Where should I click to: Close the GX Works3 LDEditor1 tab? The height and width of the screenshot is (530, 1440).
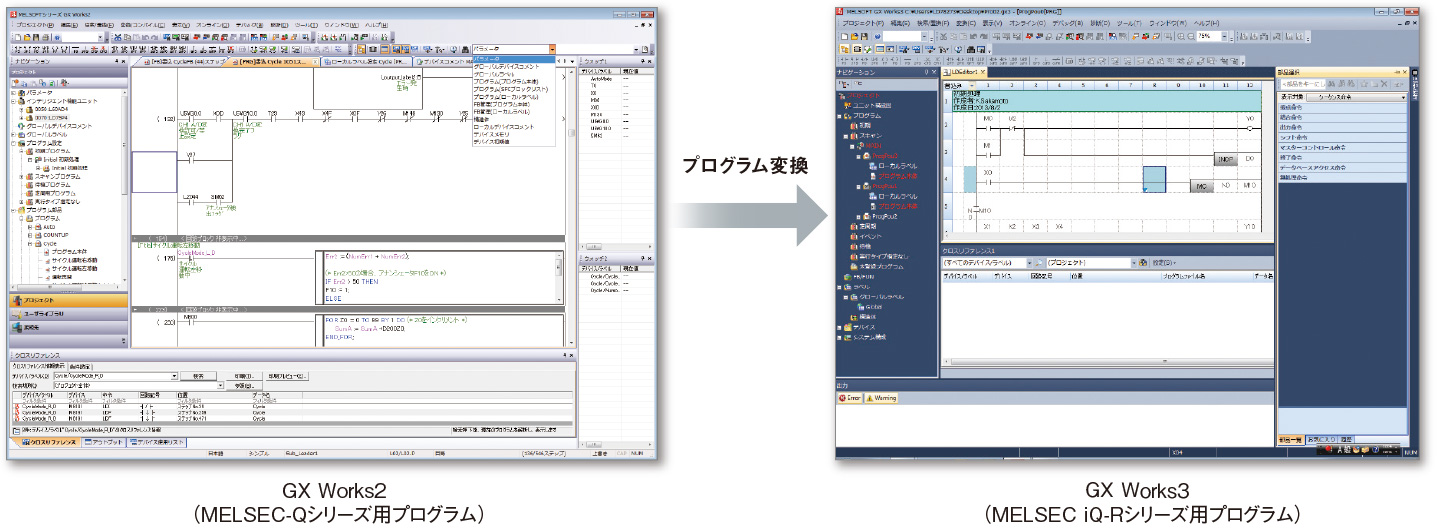[981, 72]
